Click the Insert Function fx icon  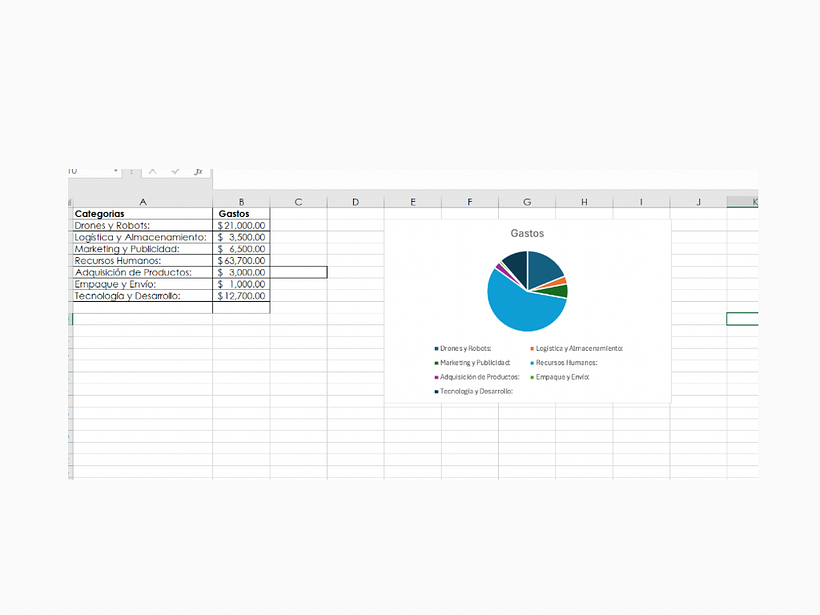point(198,171)
